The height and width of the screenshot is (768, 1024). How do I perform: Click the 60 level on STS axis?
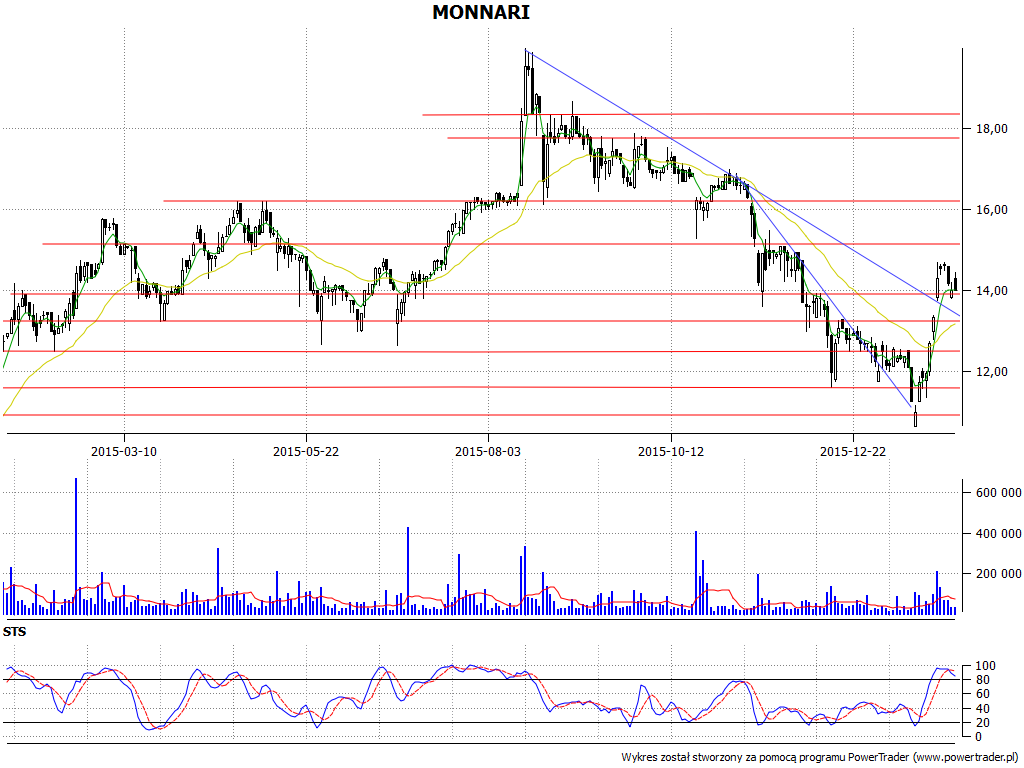(982, 694)
